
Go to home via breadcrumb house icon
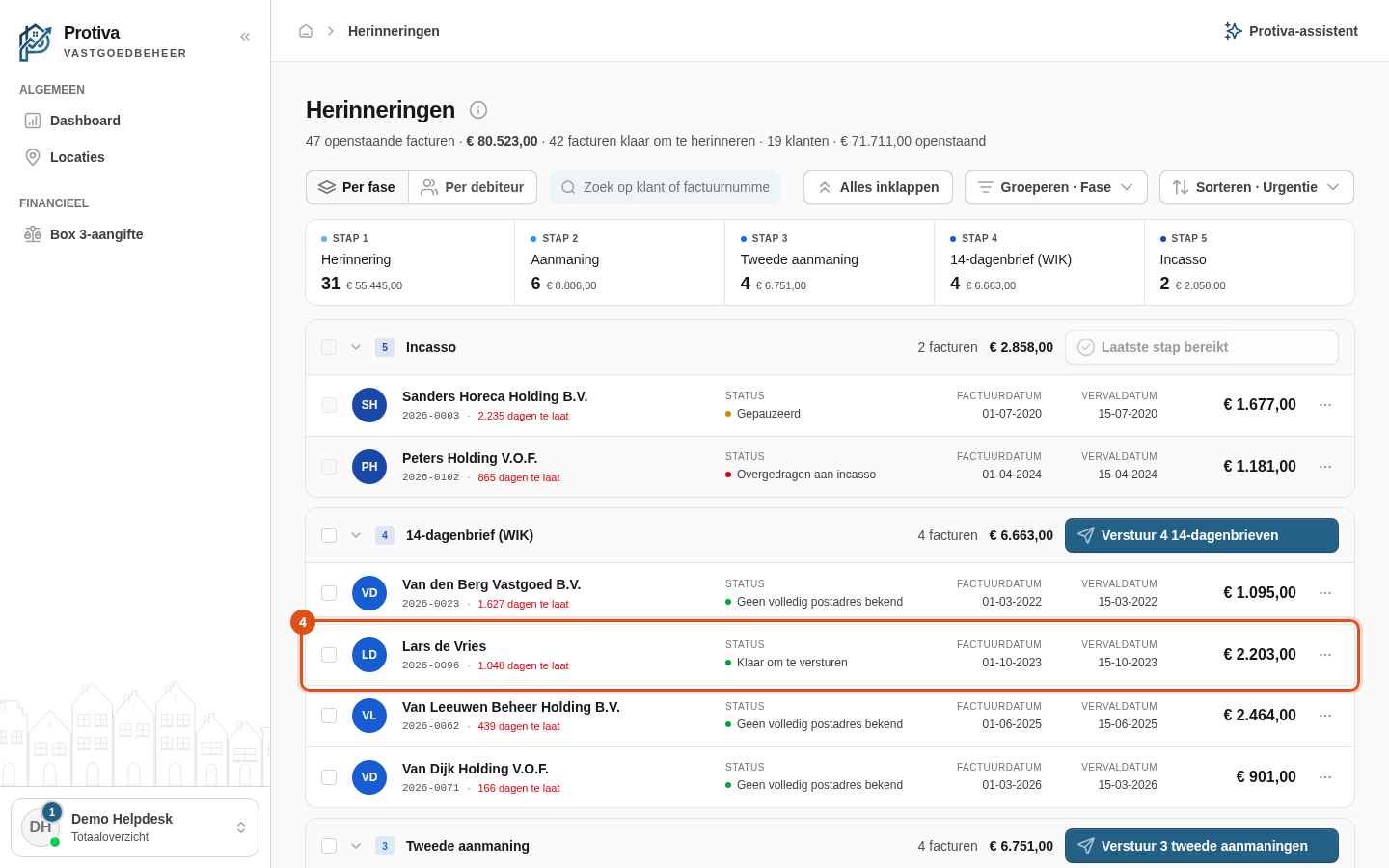pyautogui.click(x=306, y=31)
